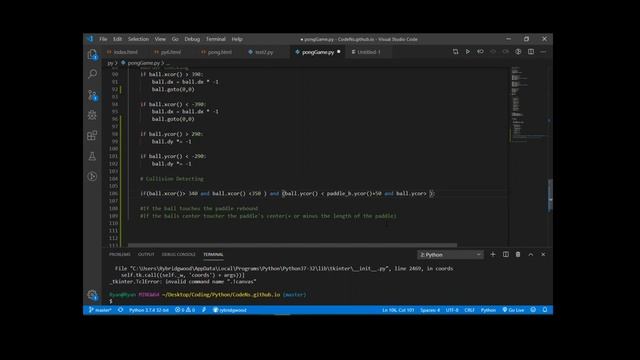Switch to Problems panel tab
This screenshot has width=640, height=360.
[120, 254]
